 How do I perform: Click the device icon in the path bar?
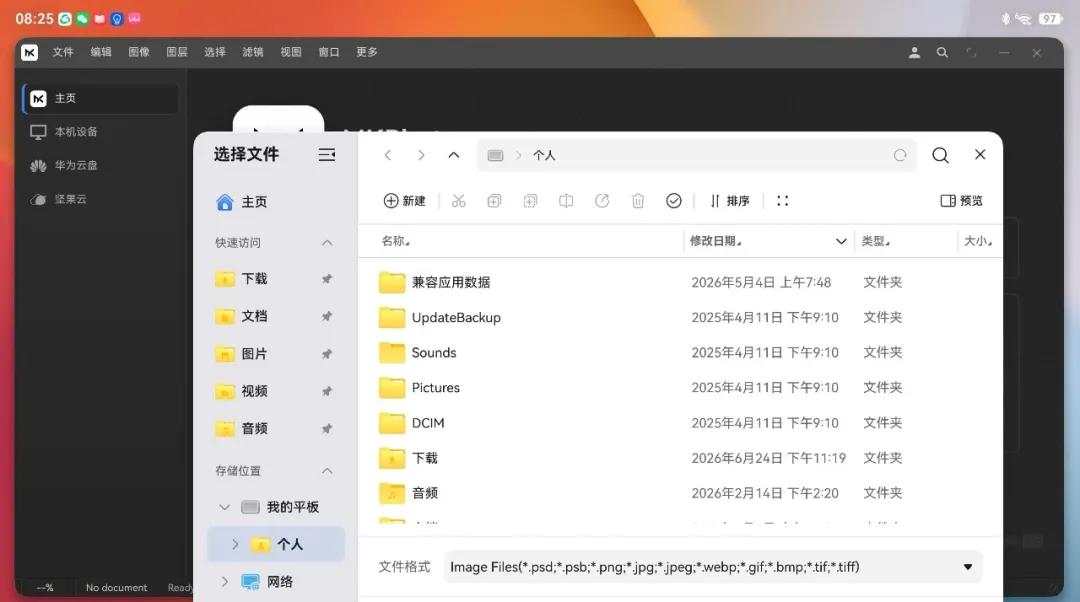tap(495, 156)
